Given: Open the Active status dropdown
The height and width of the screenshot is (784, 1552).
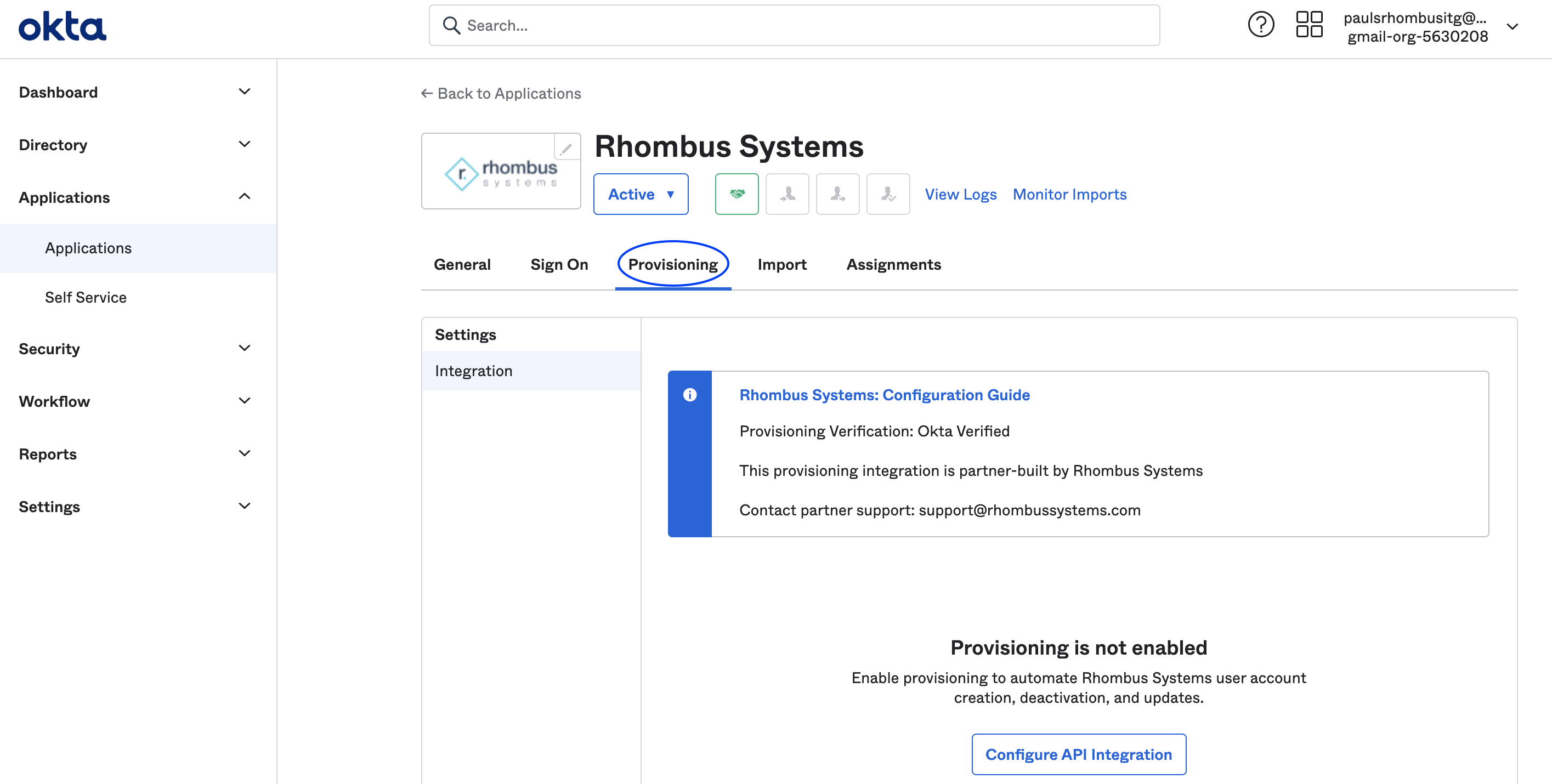Looking at the screenshot, I should 641,194.
